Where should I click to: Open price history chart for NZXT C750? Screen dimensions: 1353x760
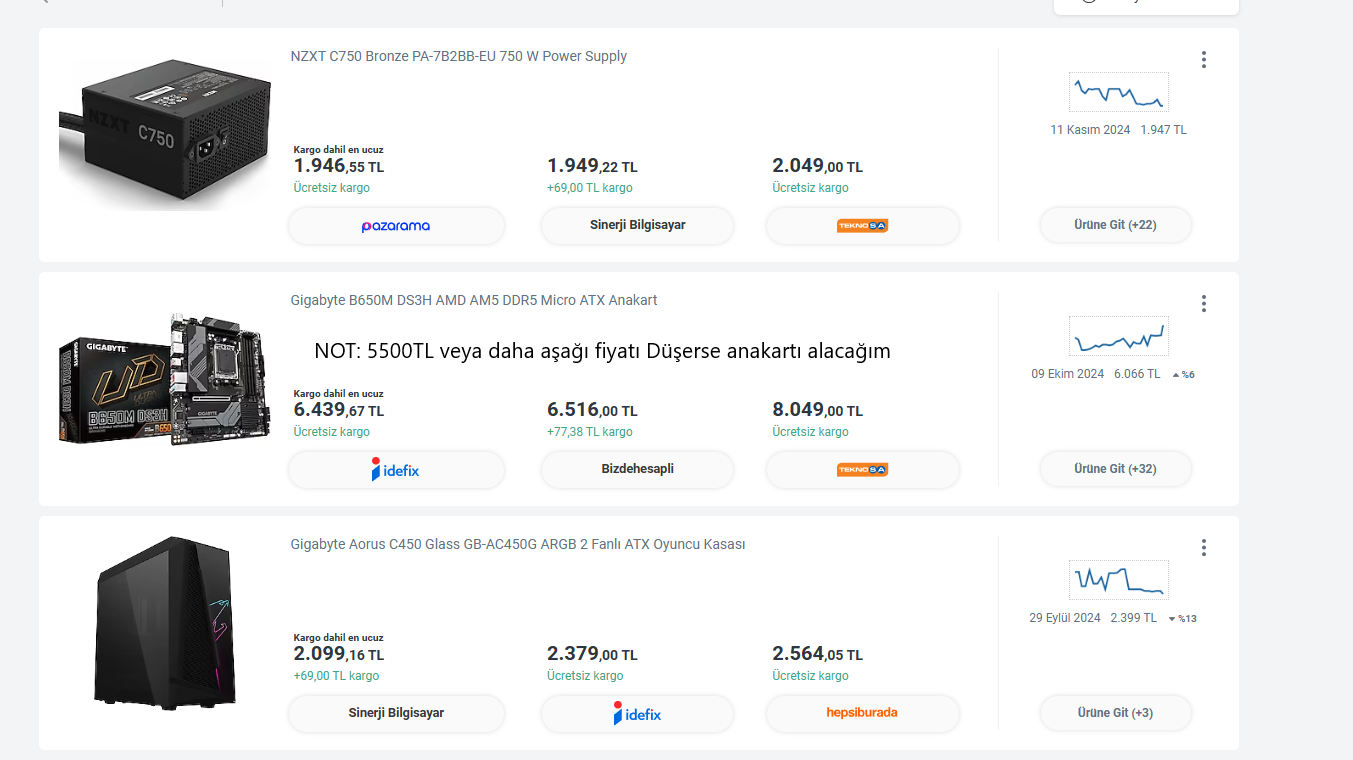tap(1118, 92)
